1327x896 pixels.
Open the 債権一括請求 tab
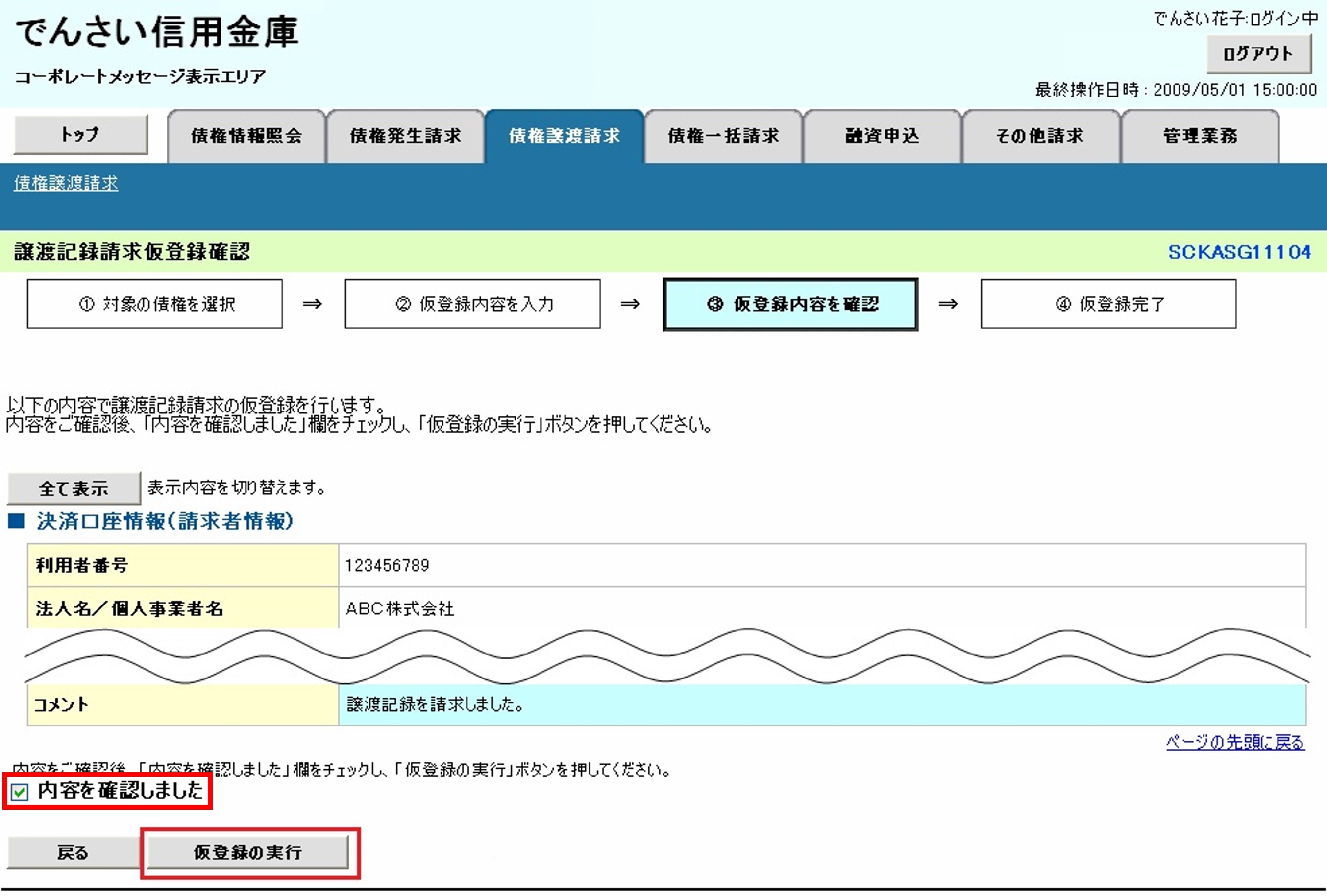pyautogui.click(x=723, y=136)
